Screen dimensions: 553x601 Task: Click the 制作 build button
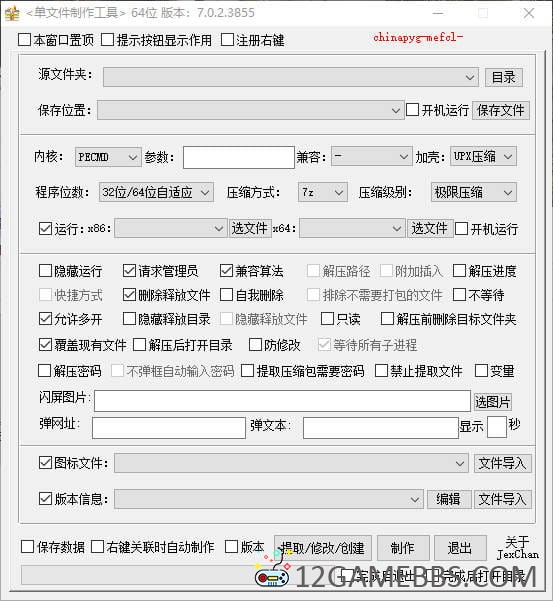coord(403,548)
